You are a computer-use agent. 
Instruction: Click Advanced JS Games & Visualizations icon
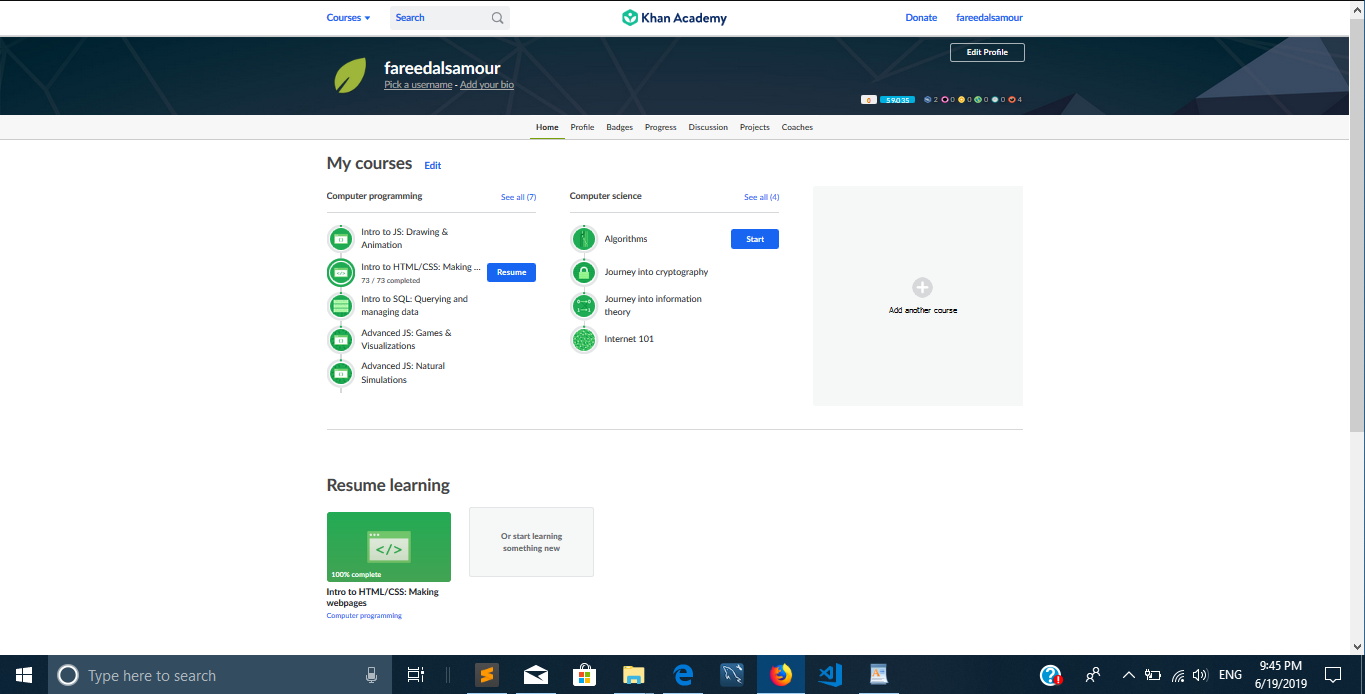click(340, 339)
